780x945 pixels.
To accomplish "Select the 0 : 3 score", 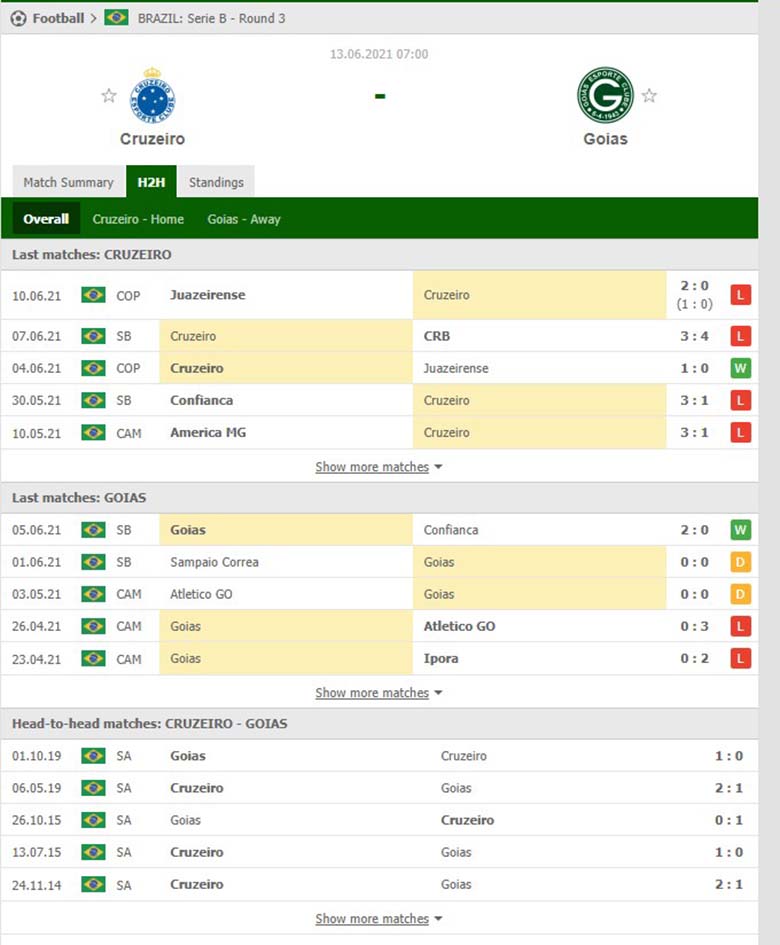I will click(x=694, y=627).
